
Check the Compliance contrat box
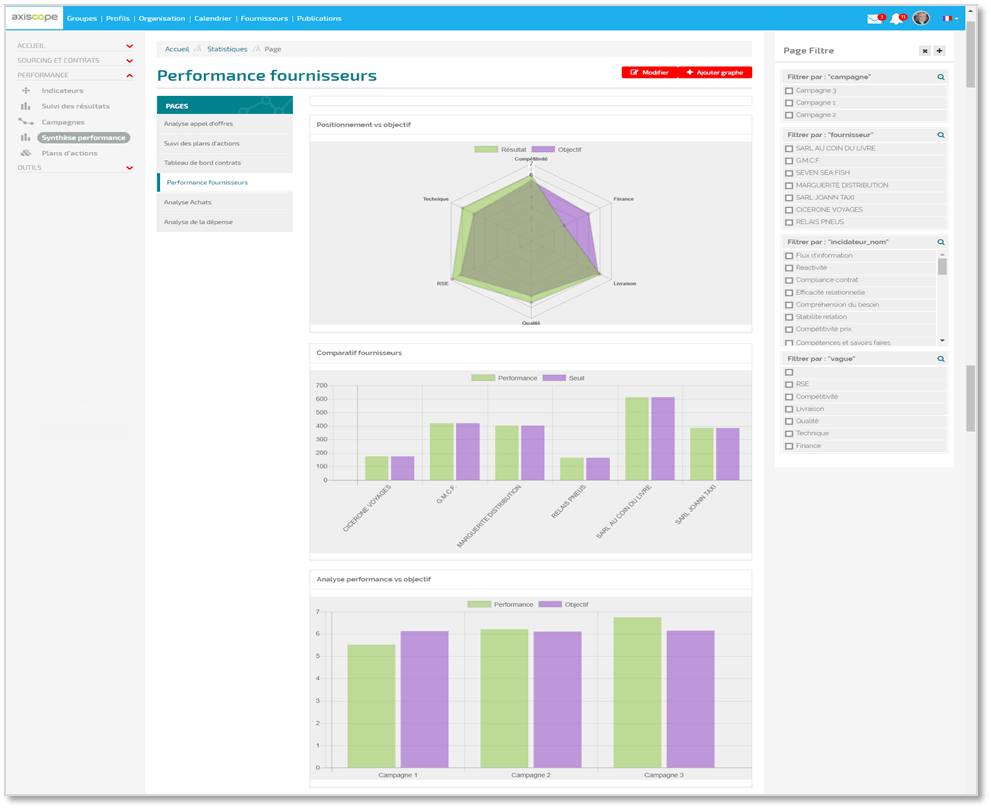[789, 280]
